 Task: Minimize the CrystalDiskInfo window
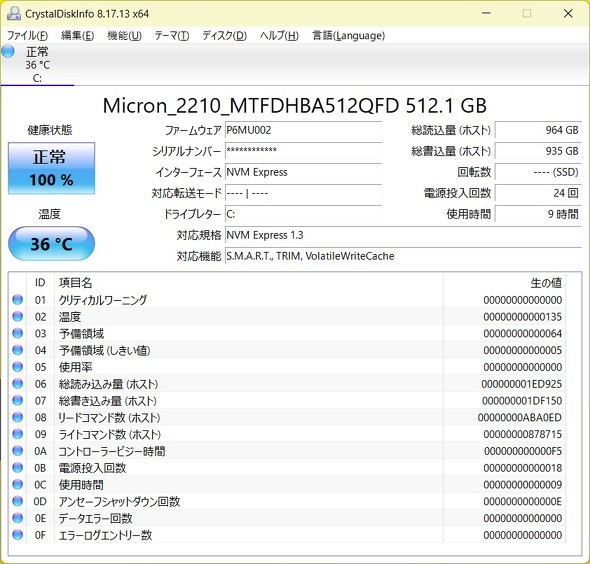coord(486,13)
